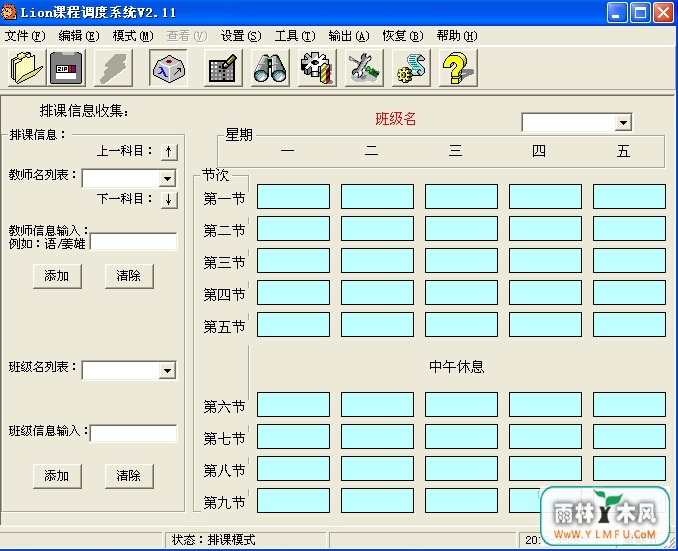Open the 输出(A) menu
The height and width of the screenshot is (551, 678).
pyautogui.click(x=349, y=36)
